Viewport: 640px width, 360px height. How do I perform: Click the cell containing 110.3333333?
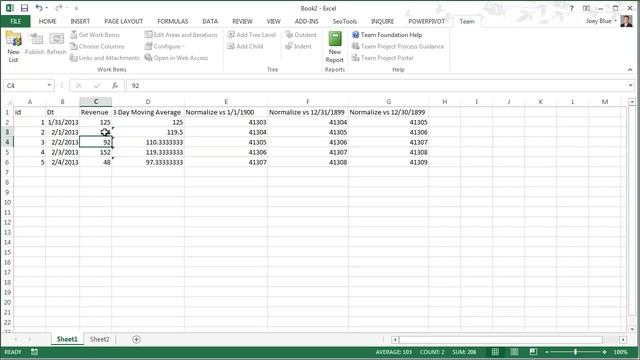click(148, 142)
